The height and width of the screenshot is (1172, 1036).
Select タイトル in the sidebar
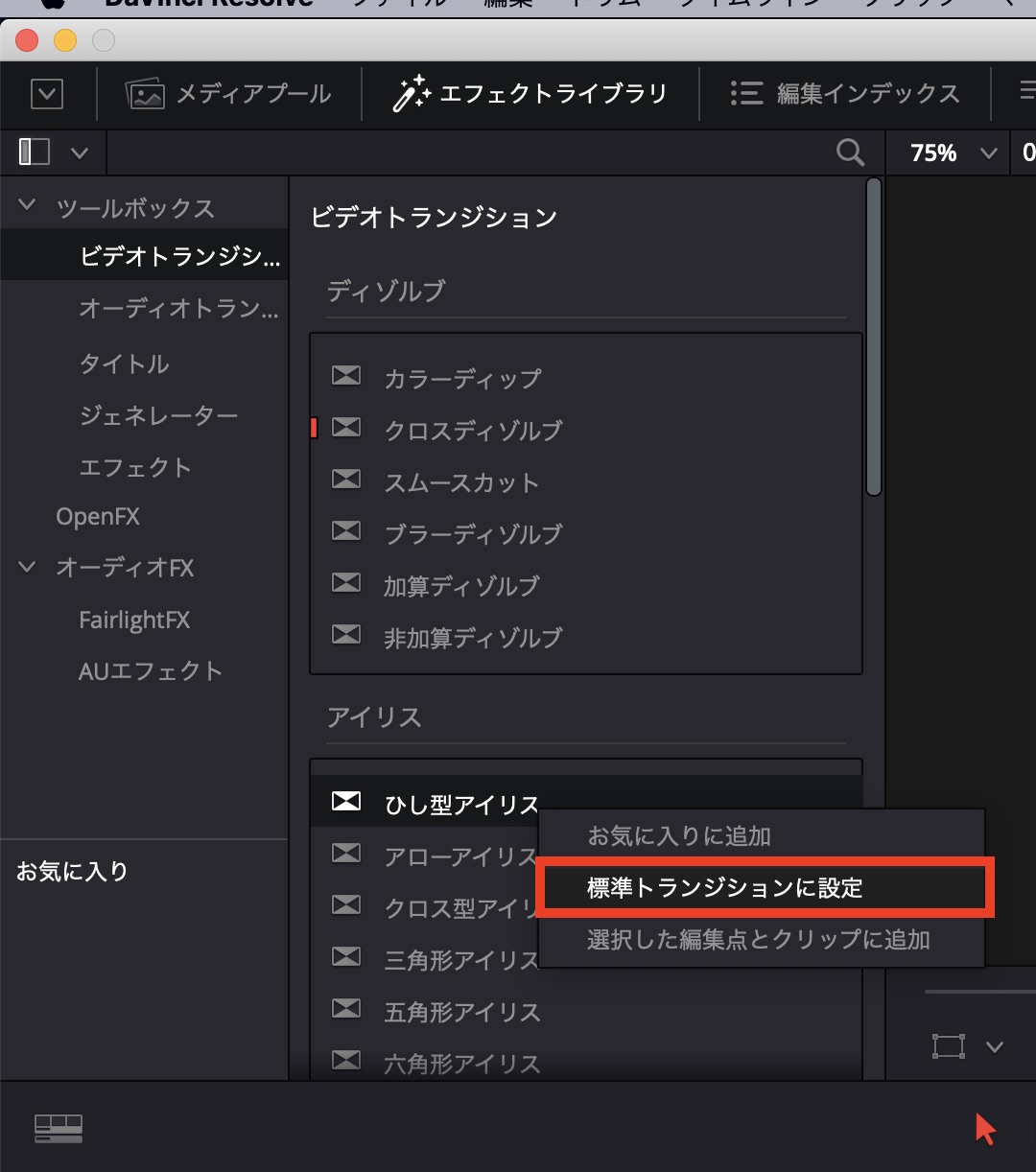click(124, 363)
